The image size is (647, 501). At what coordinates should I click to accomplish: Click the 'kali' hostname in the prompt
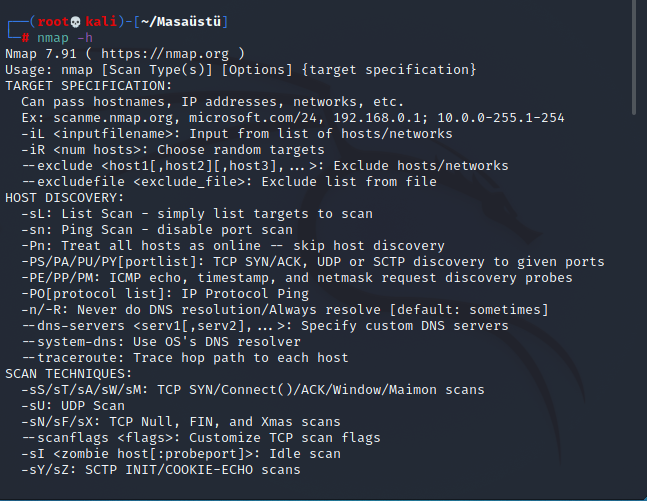pyautogui.click(x=98, y=21)
